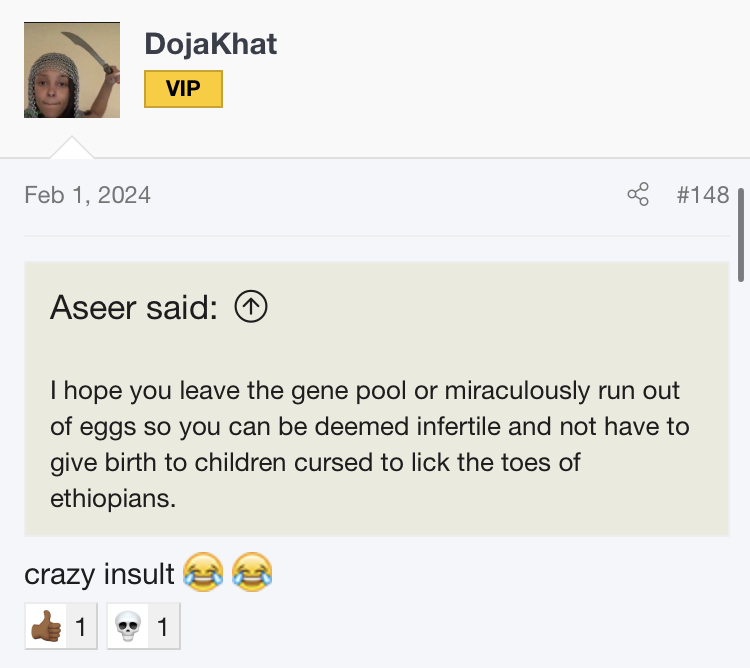Open DojaKhat's avatar picture
Screen dimensions: 750x668
[72, 70]
